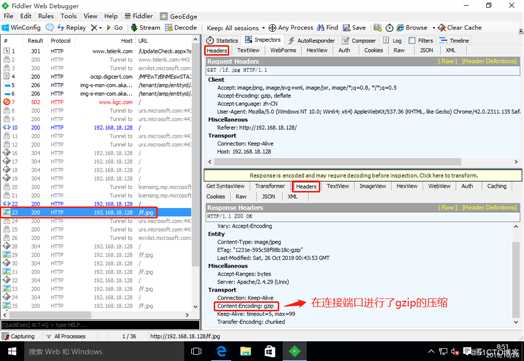Select the ff.jpg session row 23
Screen dimensions: 524x361
click(96, 212)
